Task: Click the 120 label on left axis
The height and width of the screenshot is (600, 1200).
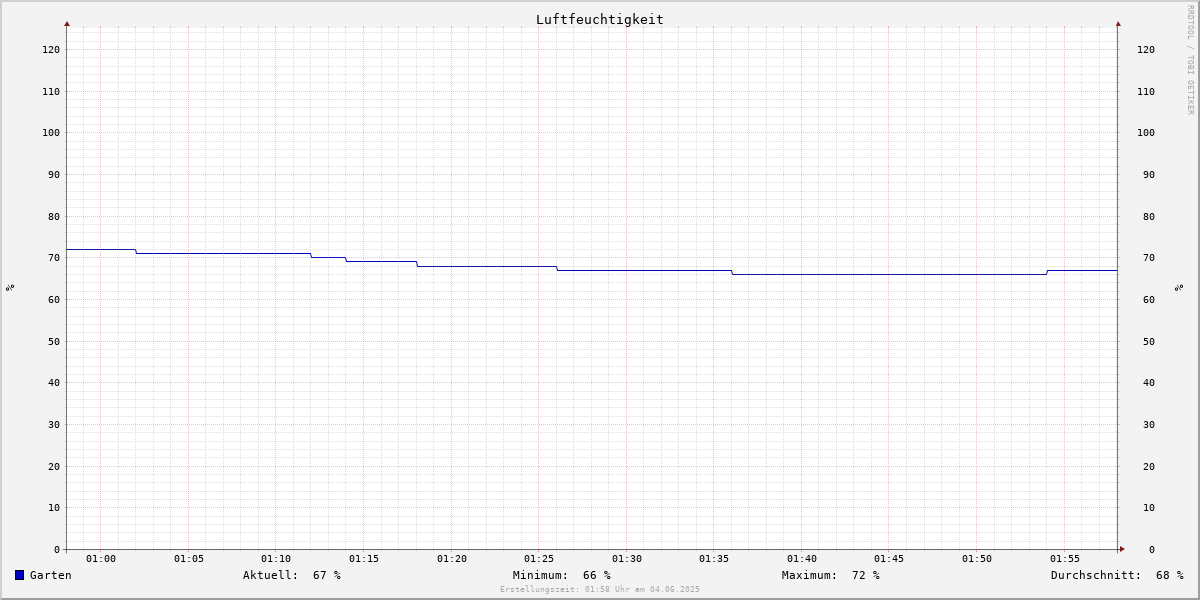Action: pyautogui.click(x=51, y=49)
